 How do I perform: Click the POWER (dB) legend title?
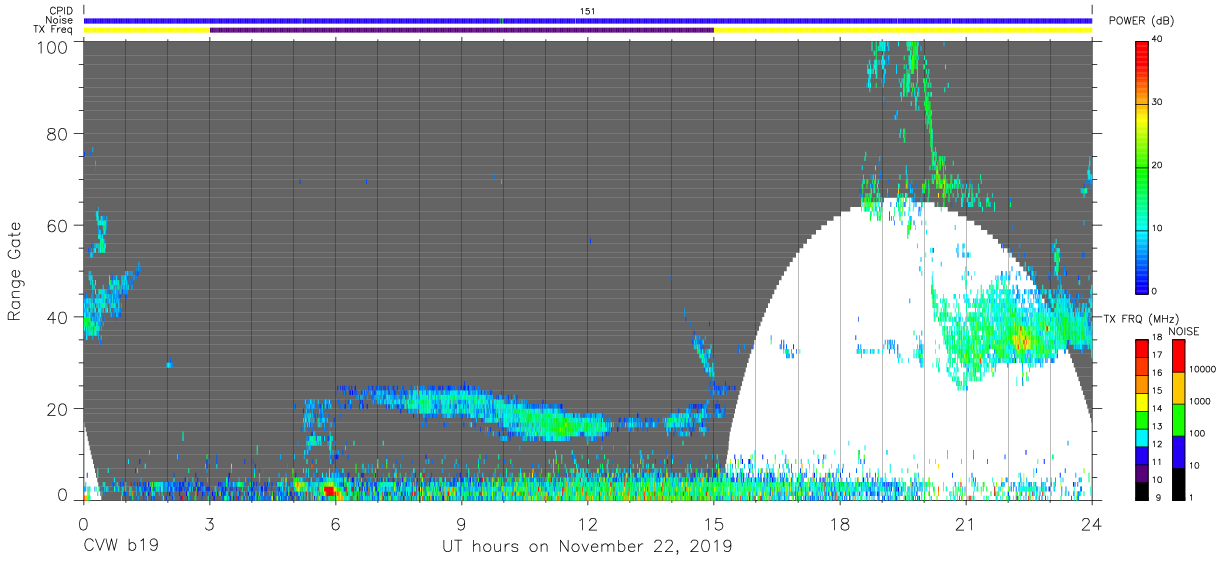click(1141, 21)
